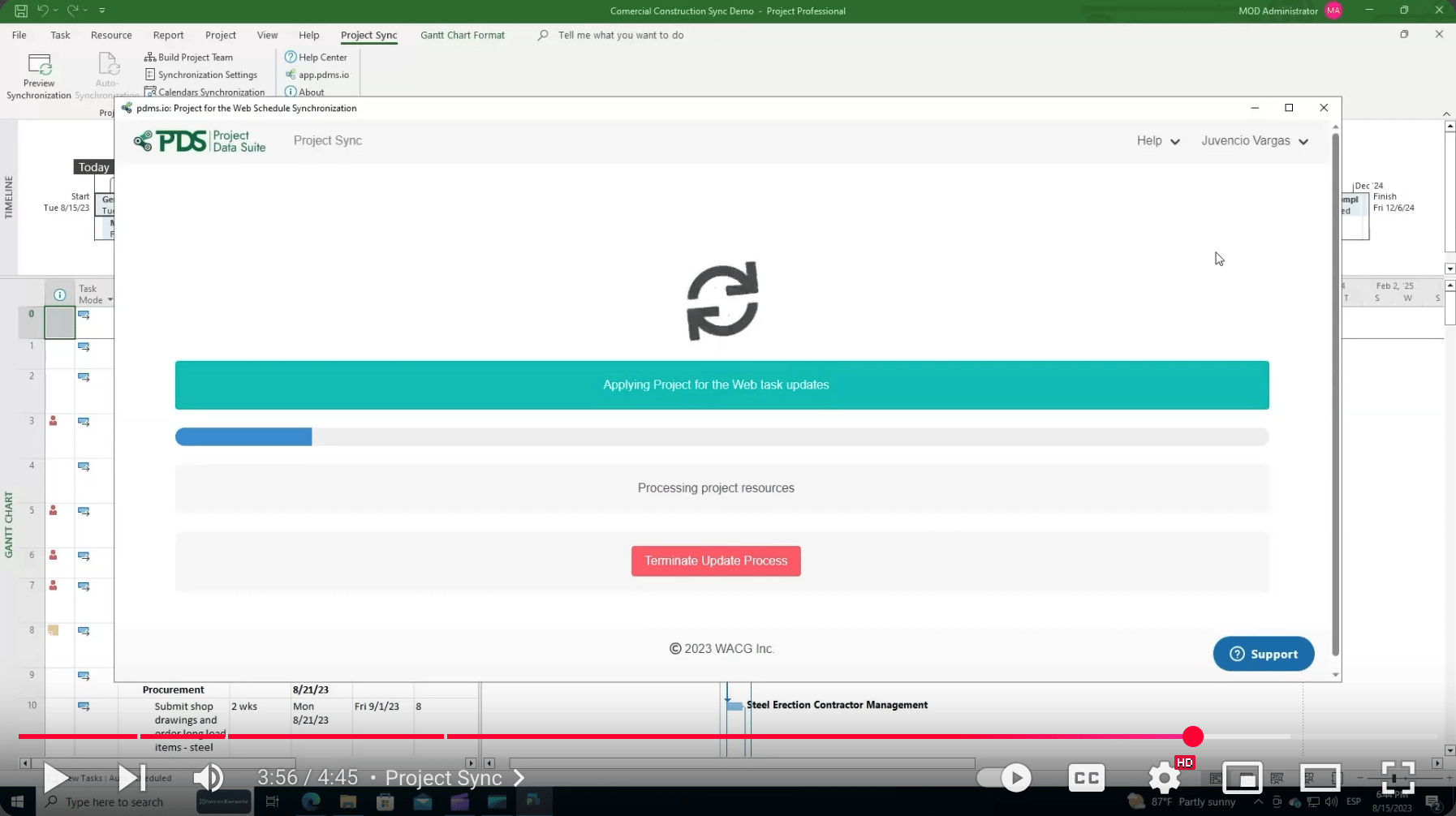1456x816 pixels.
Task: Enter fullscreen with the fullscreen icon
Action: pyautogui.click(x=1398, y=778)
